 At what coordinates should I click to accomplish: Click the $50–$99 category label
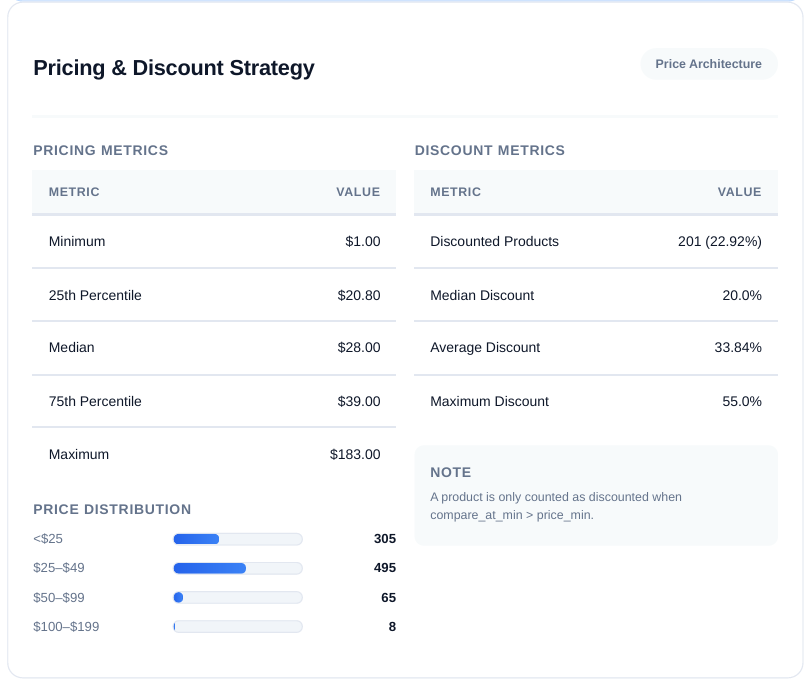(57, 597)
